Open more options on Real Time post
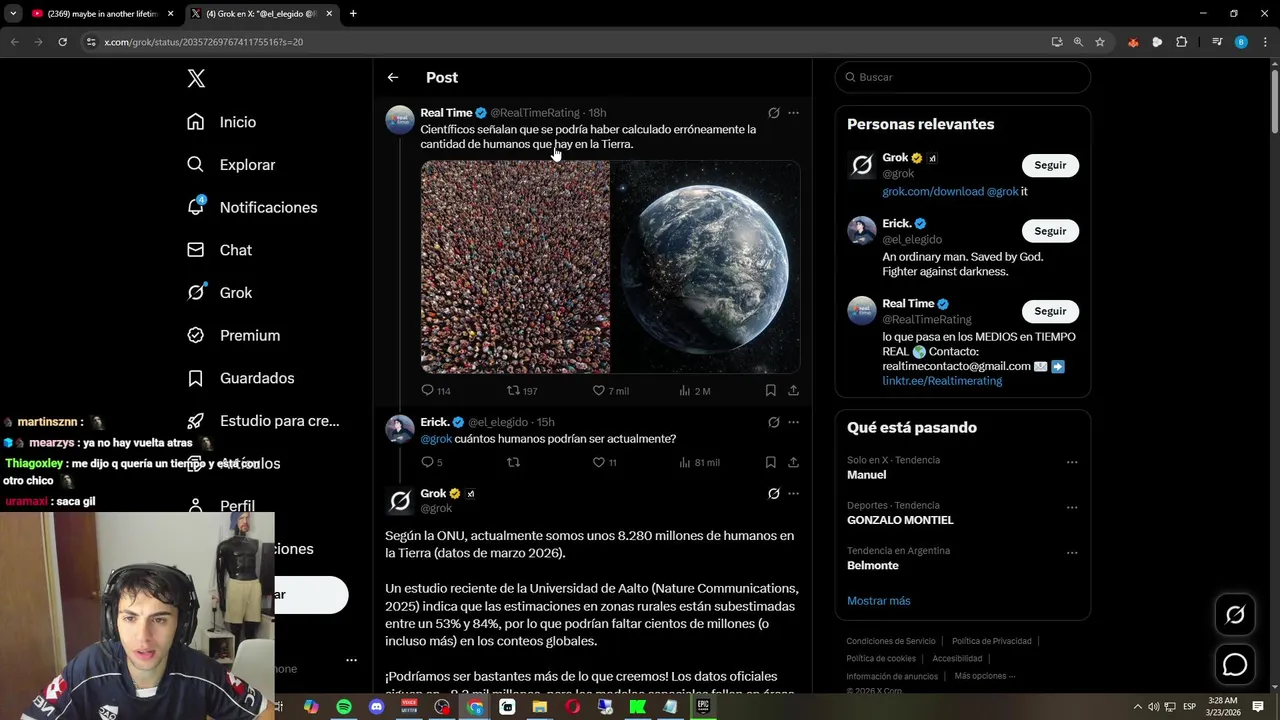The width and height of the screenshot is (1280, 720). pos(793,113)
